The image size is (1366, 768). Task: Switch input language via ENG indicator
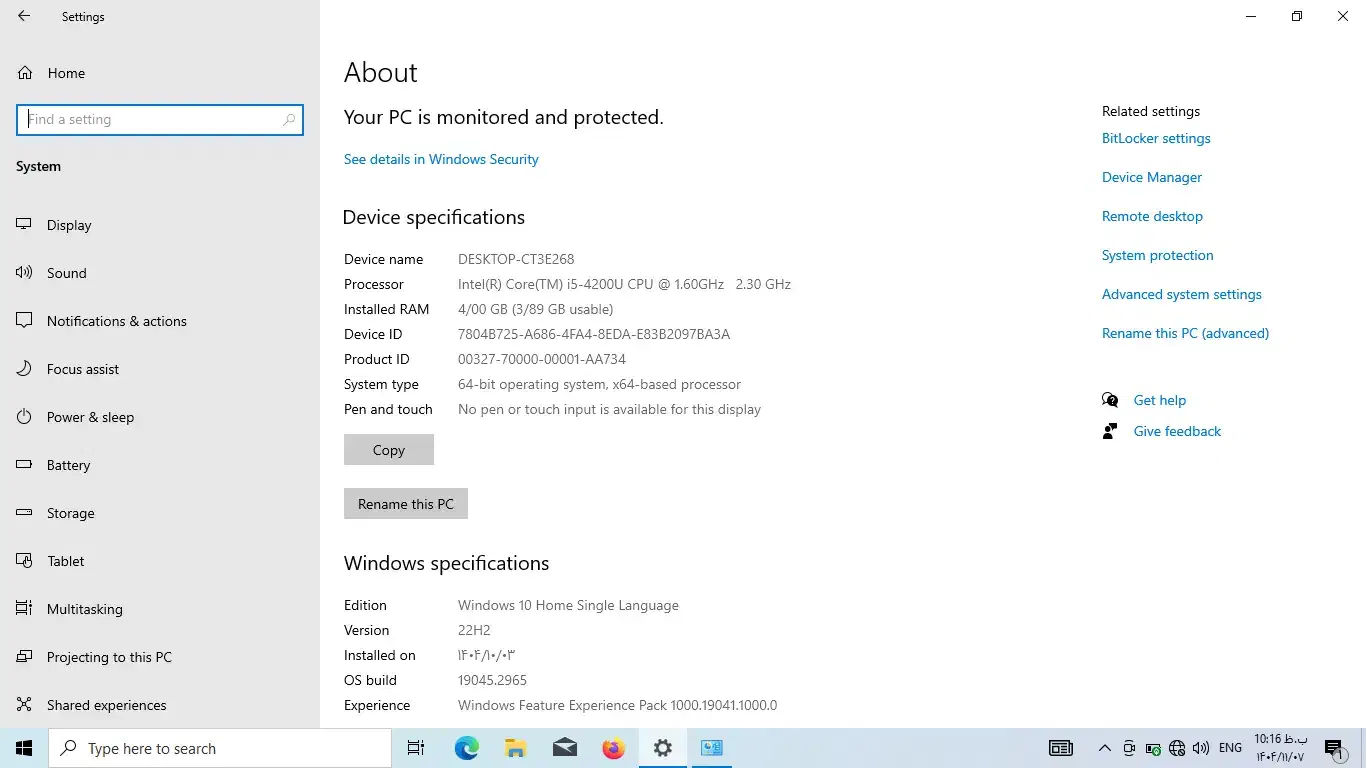(1231, 748)
